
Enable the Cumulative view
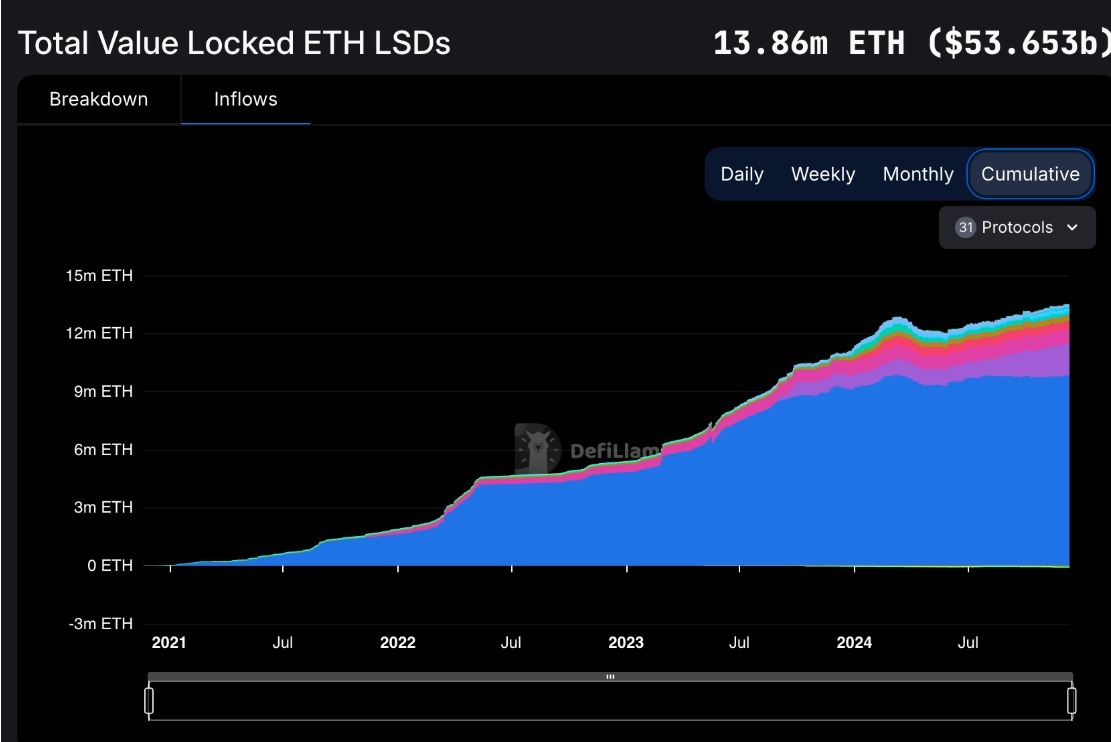click(1030, 174)
